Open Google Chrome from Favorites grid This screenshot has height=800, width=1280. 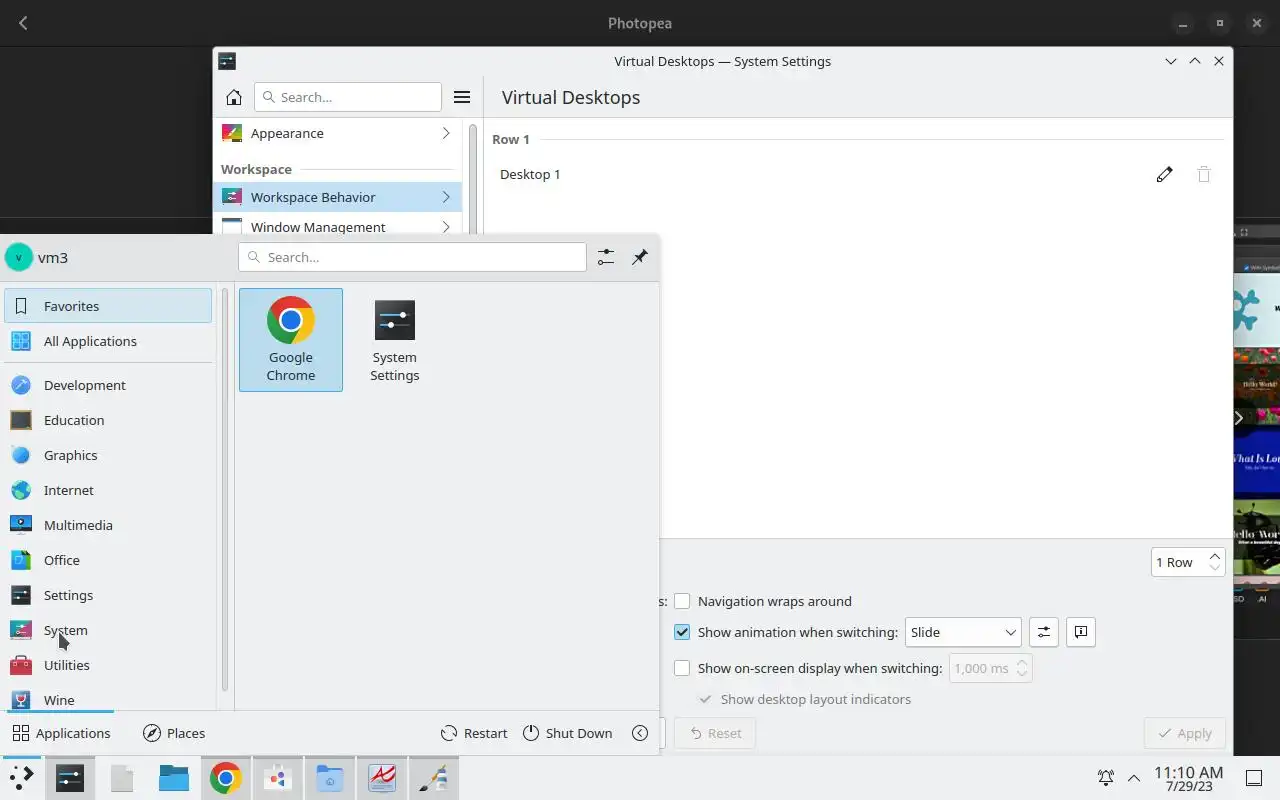click(291, 340)
